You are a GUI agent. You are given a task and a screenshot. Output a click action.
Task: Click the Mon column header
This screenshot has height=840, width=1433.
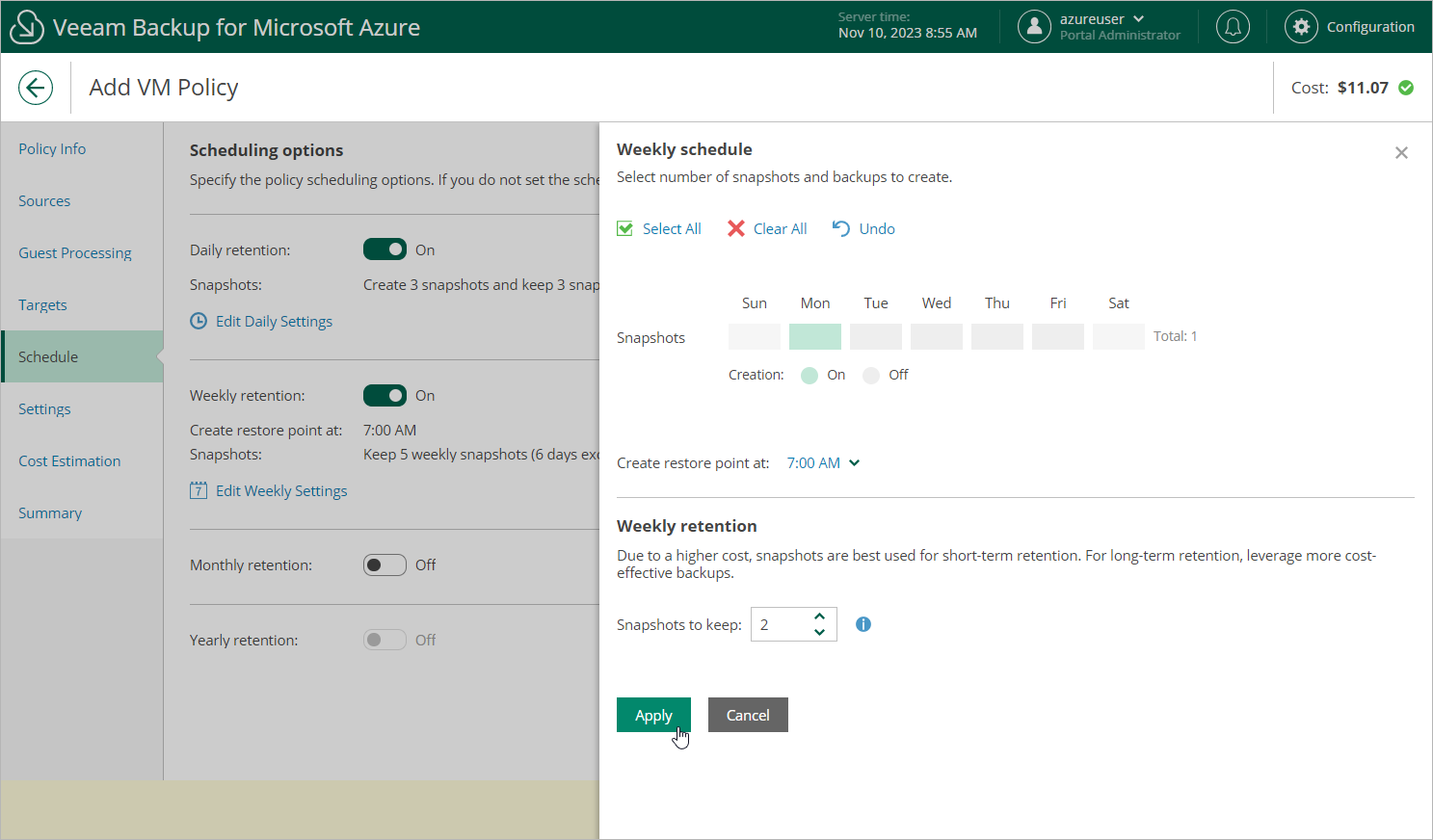[815, 302]
